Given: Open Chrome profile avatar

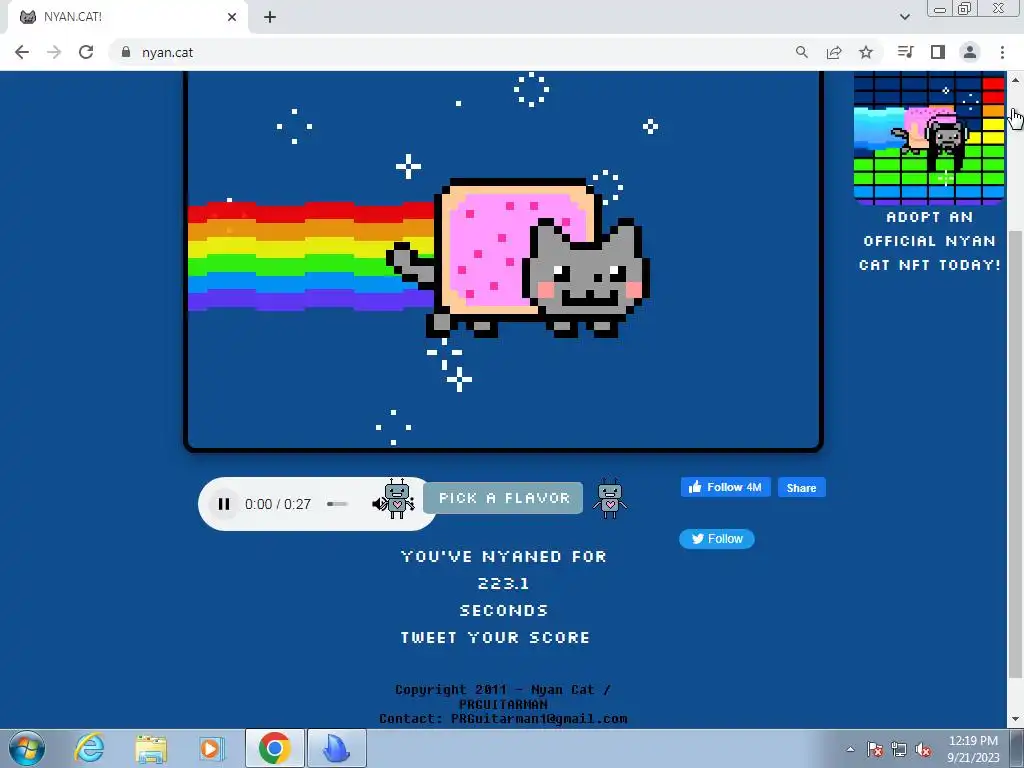Looking at the screenshot, I should 970,52.
